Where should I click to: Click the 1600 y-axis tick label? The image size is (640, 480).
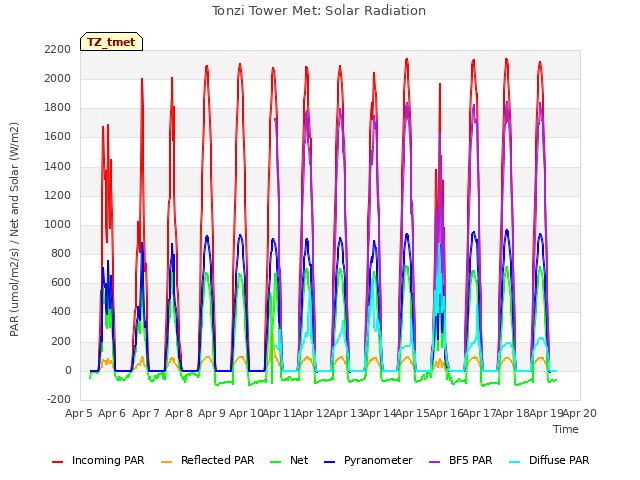pyautogui.click(x=58, y=137)
